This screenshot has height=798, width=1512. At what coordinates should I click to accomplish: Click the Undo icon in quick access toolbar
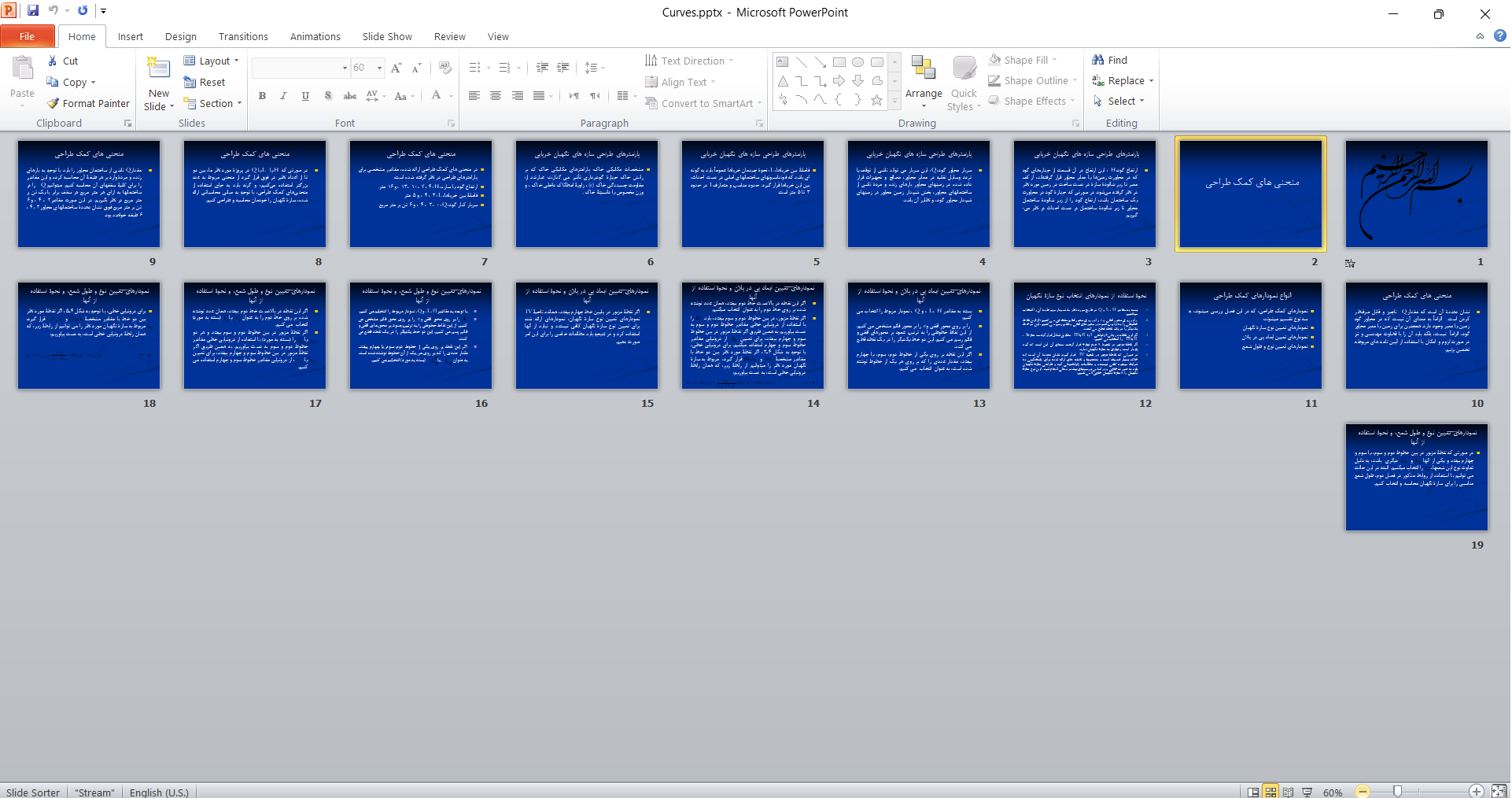coord(53,11)
